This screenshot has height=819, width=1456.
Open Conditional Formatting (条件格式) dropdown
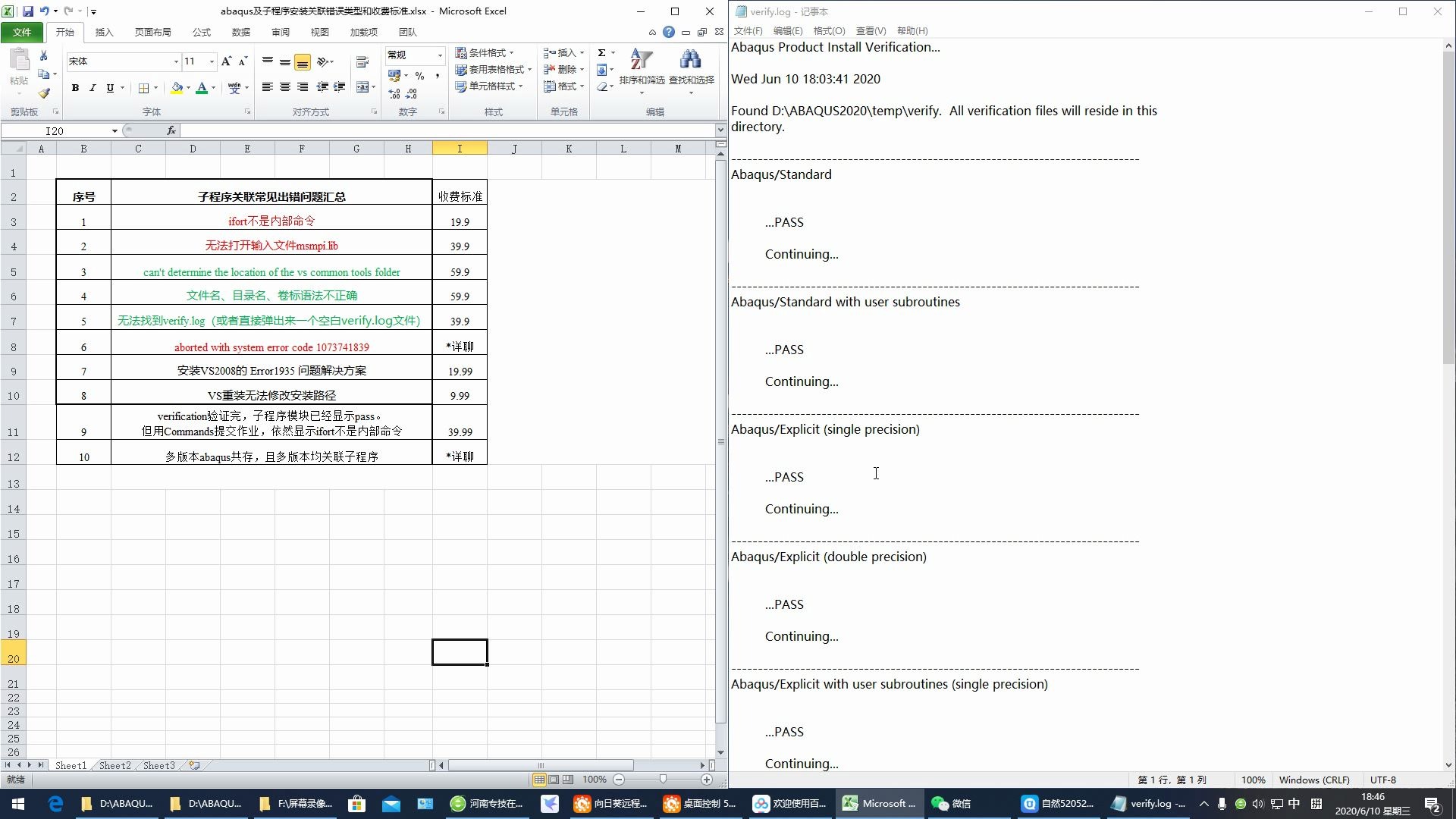[485, 53]
